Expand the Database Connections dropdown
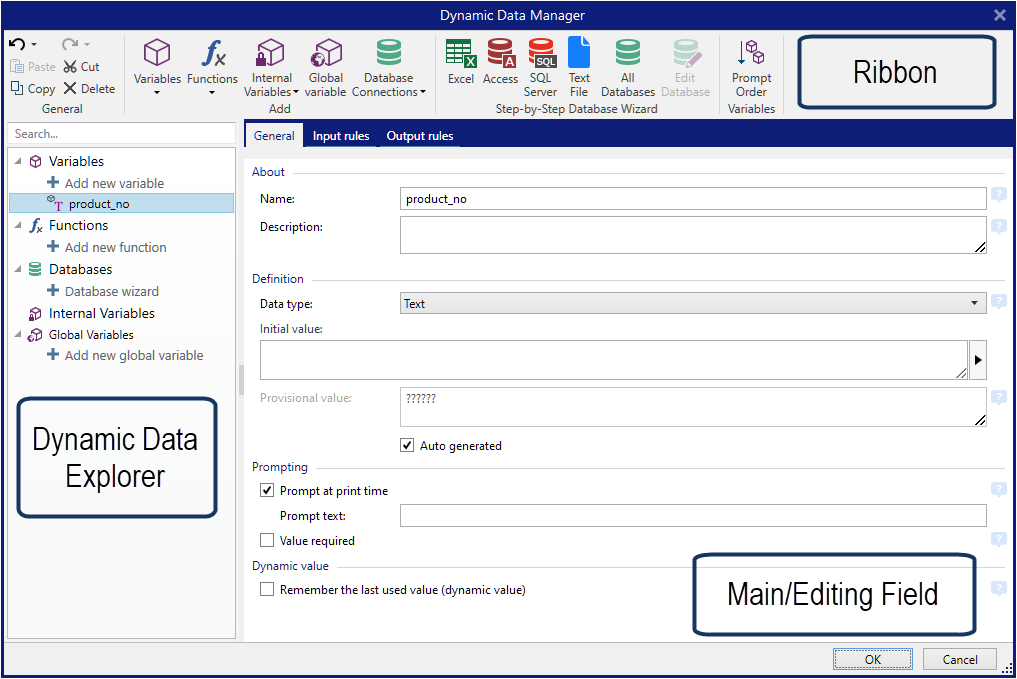Image resolution: width=1017 pixels, height=679 pixels. [x=389, y=70]
